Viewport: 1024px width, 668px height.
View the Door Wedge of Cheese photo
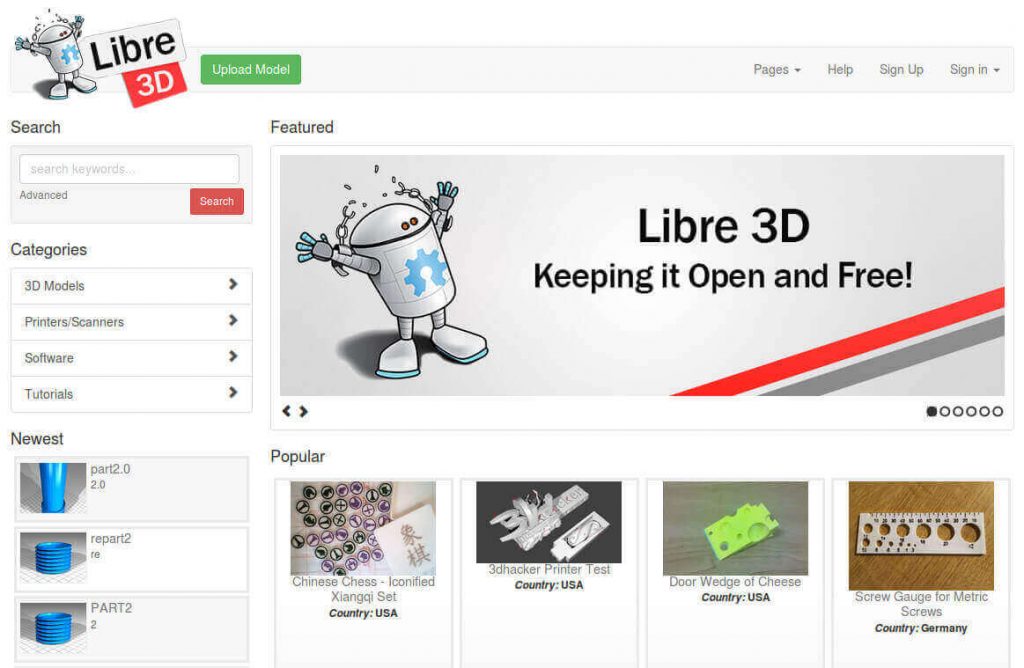coord(735,528)
